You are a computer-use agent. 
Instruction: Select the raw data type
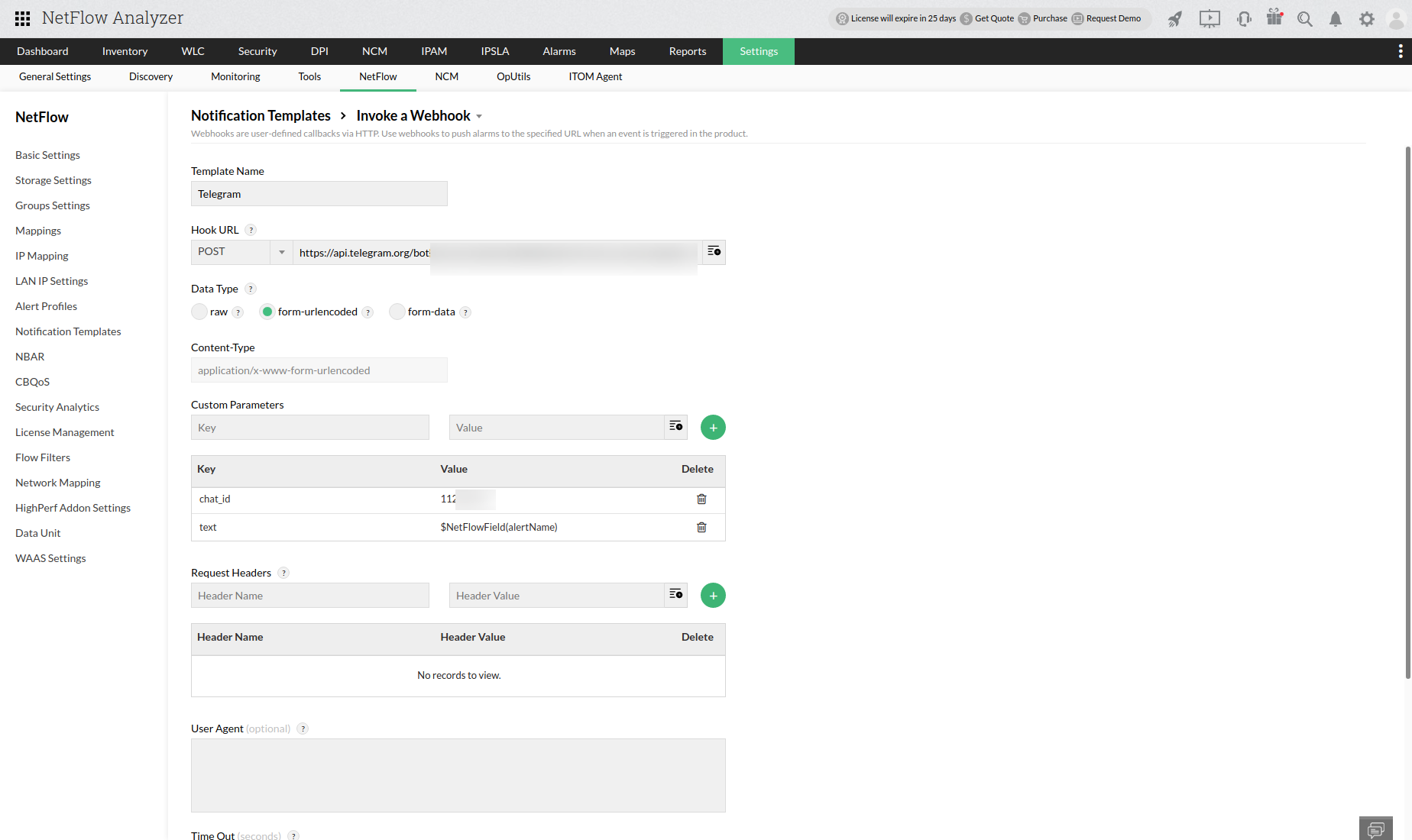(x=199, y=312)
